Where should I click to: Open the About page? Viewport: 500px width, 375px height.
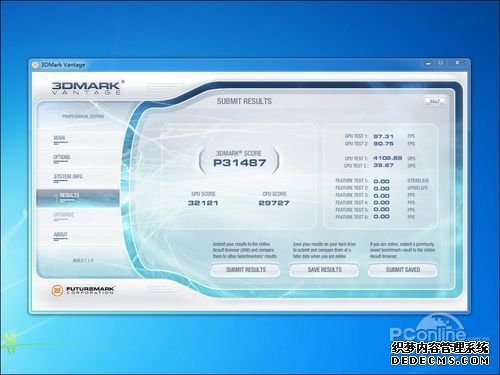(61, 234)
